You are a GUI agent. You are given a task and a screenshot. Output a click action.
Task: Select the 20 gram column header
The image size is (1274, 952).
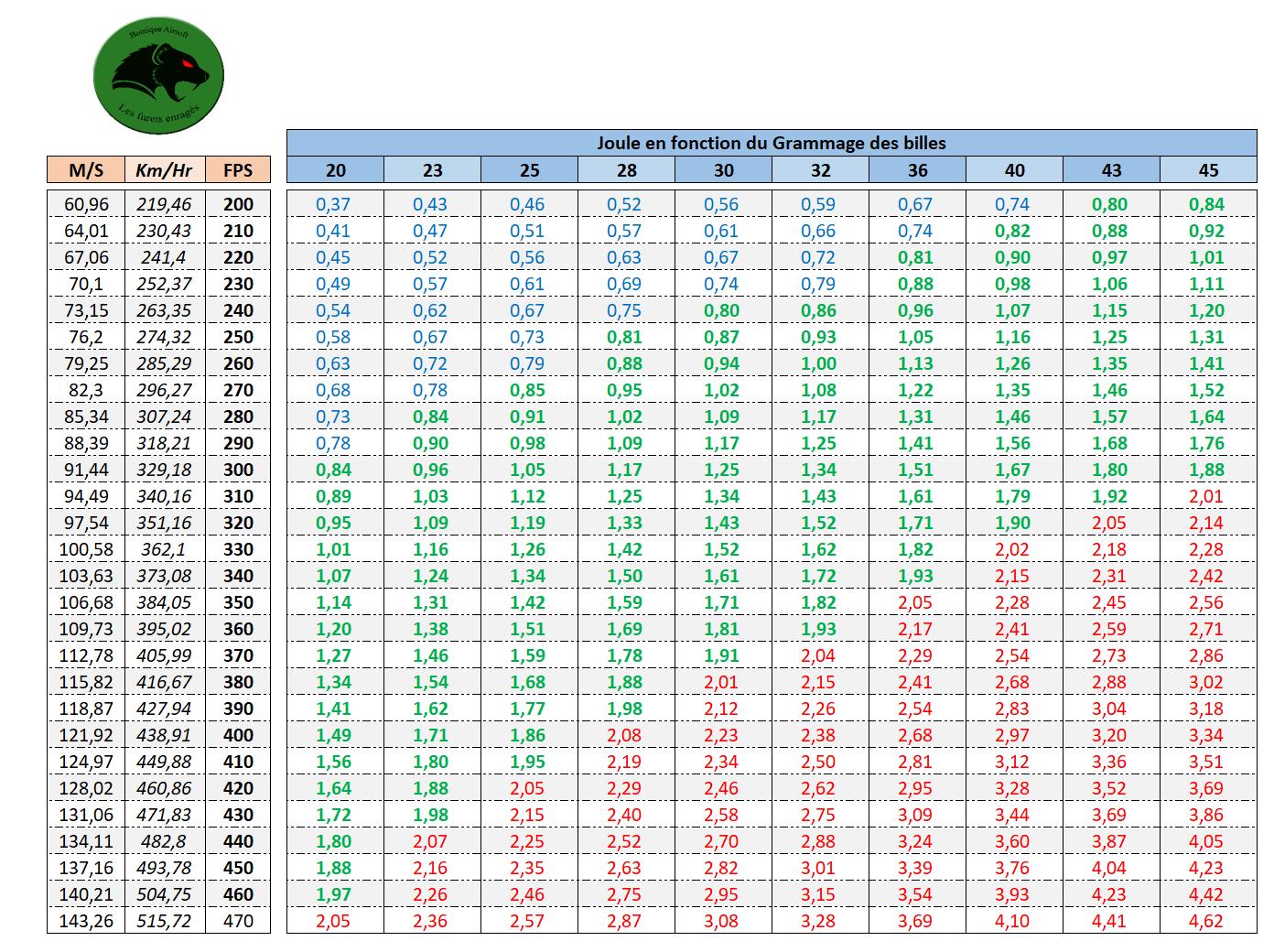(x=336, y=169)
